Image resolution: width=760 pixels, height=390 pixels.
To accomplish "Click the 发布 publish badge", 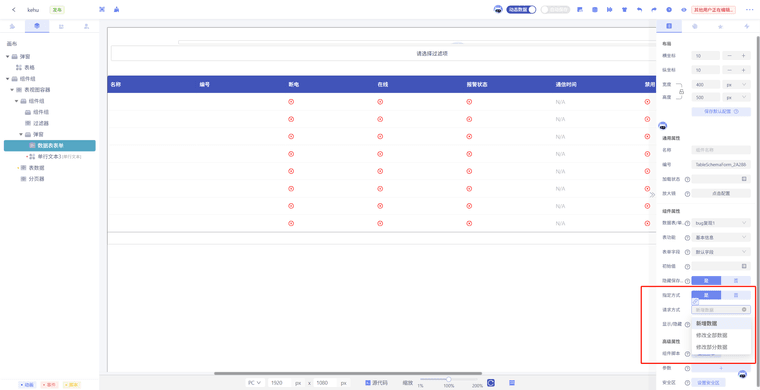I will click(x=57, y=10).
